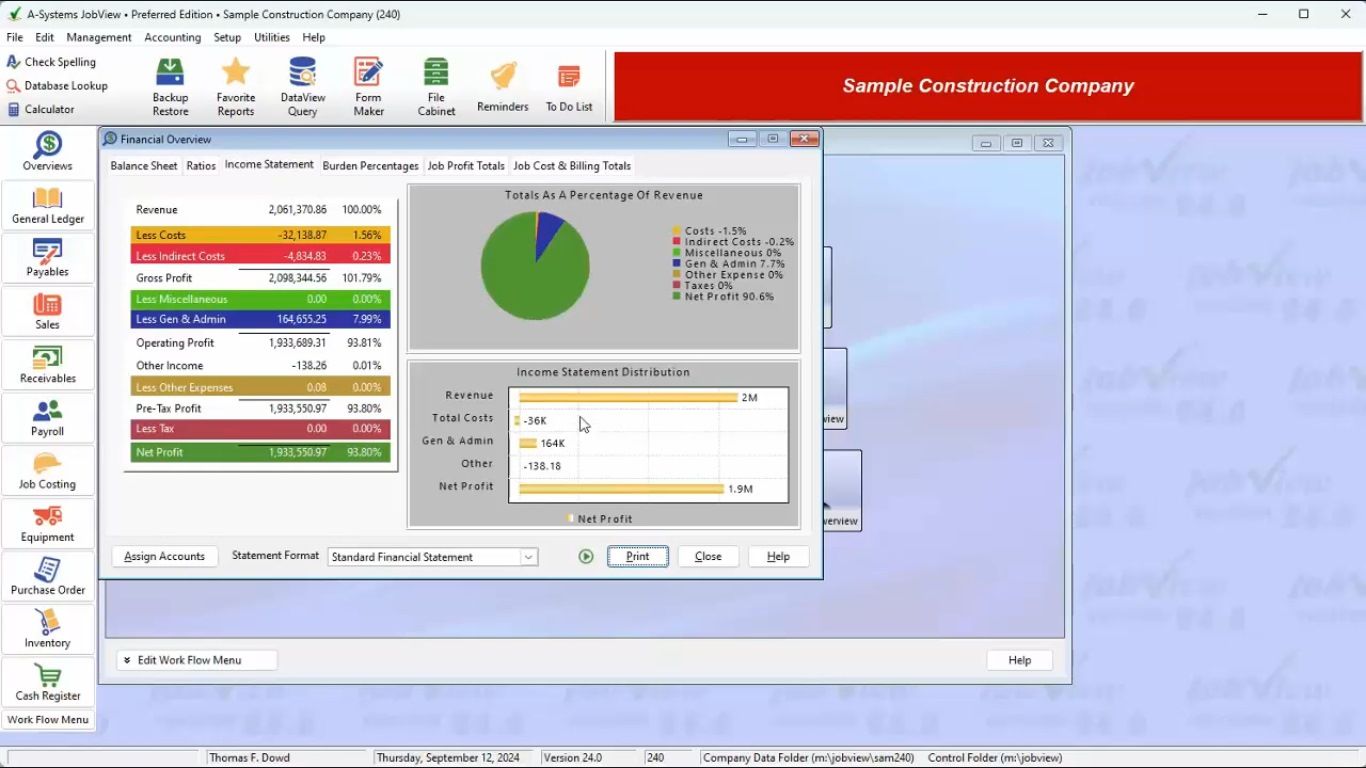Select Overviews in the sidebar
Viewport: 1366px width, 768px height.
pyautogui.click(x=48, y=152)
